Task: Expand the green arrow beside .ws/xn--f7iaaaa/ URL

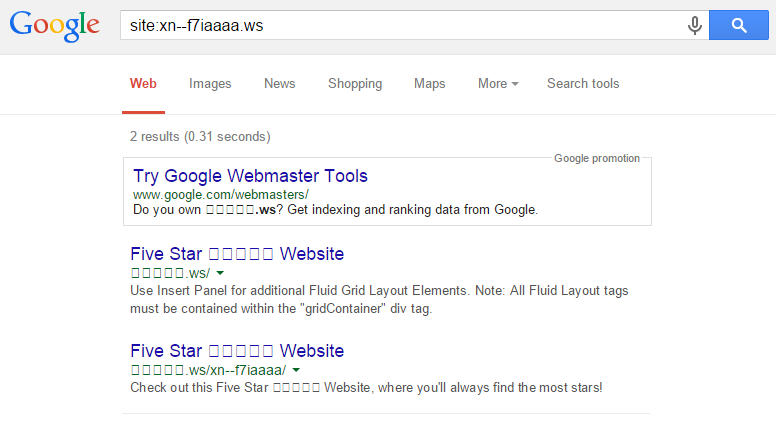Action: click(x=296, y=370)
